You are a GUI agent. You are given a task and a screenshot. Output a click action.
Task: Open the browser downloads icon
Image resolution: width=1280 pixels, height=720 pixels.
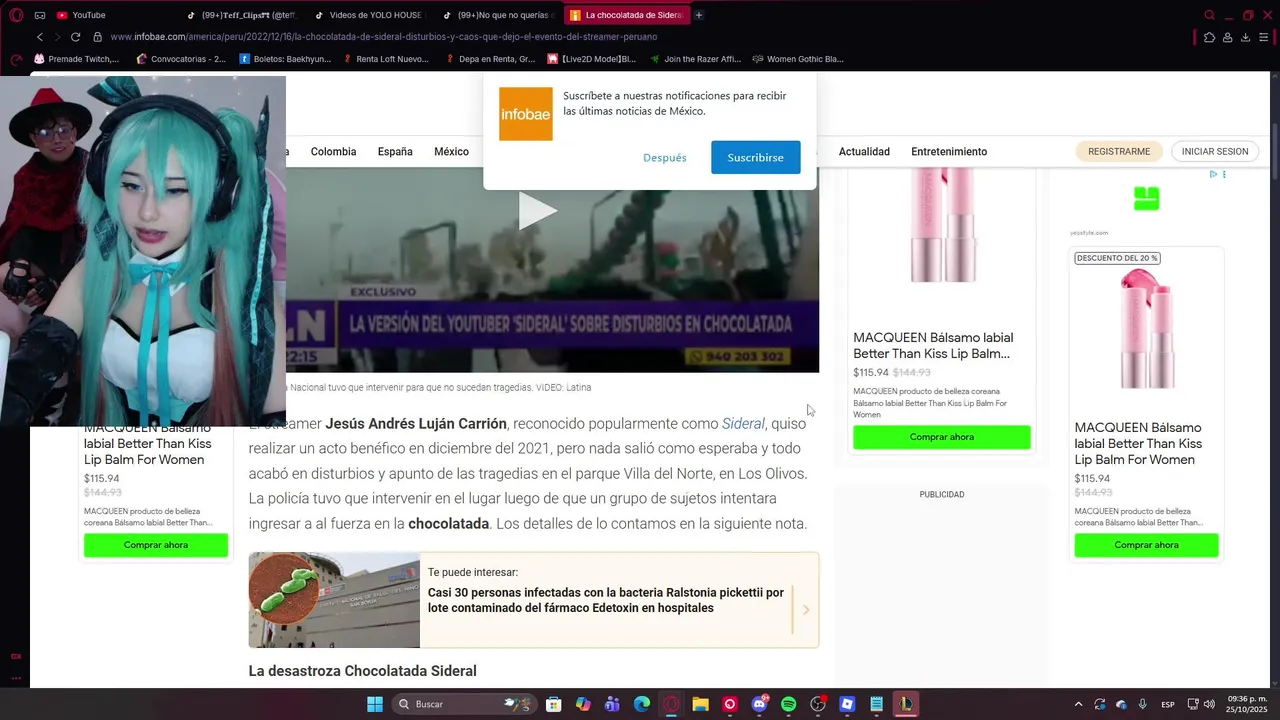tap(1246, 37)
